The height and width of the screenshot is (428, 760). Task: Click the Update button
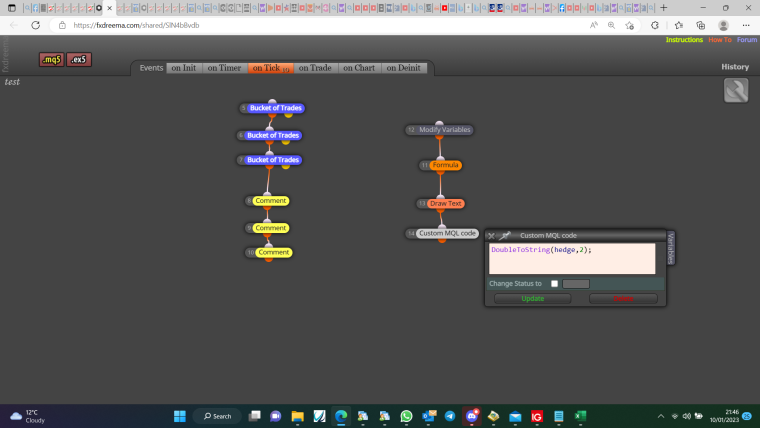(x=532, y=299)
